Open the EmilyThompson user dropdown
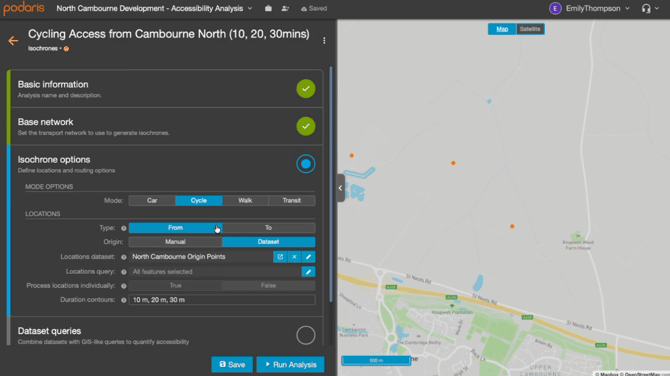 pyautogui.click(x=627, y=9)
